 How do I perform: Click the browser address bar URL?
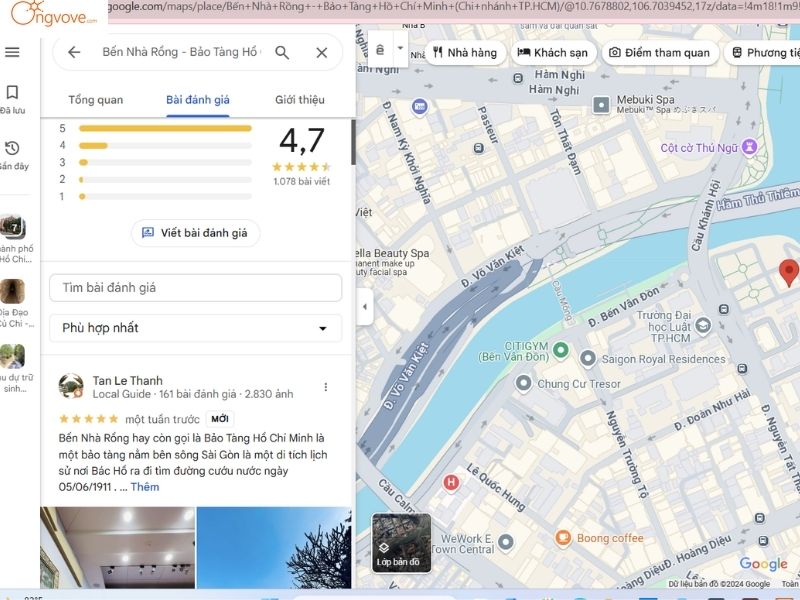tap(454, 8)
